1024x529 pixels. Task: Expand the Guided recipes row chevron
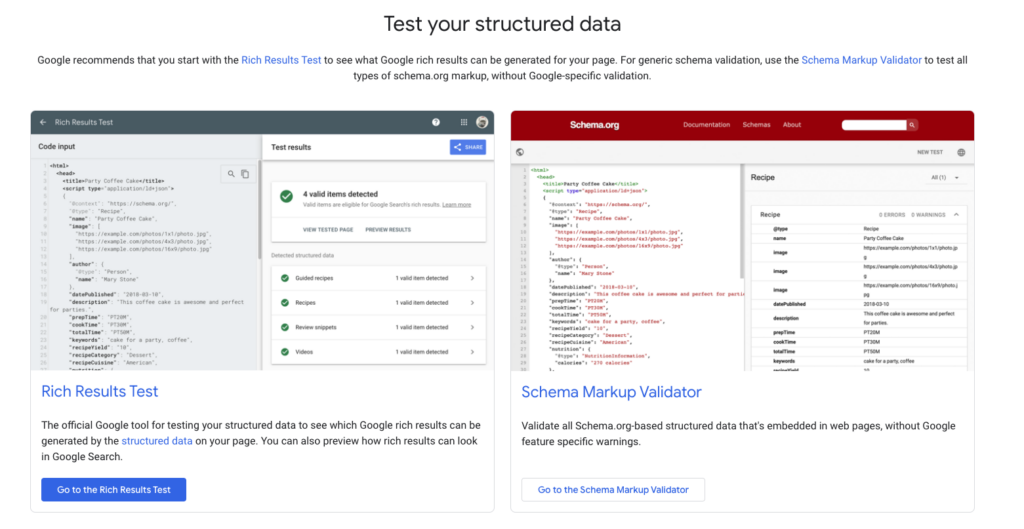tap(472, 278)
